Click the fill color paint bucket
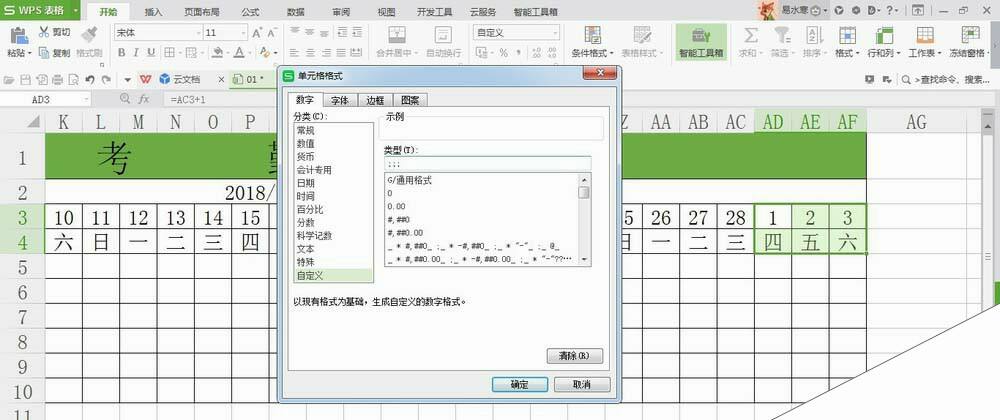The height and width of the screenshot is (420, 1000). click(x=217, y=52)
